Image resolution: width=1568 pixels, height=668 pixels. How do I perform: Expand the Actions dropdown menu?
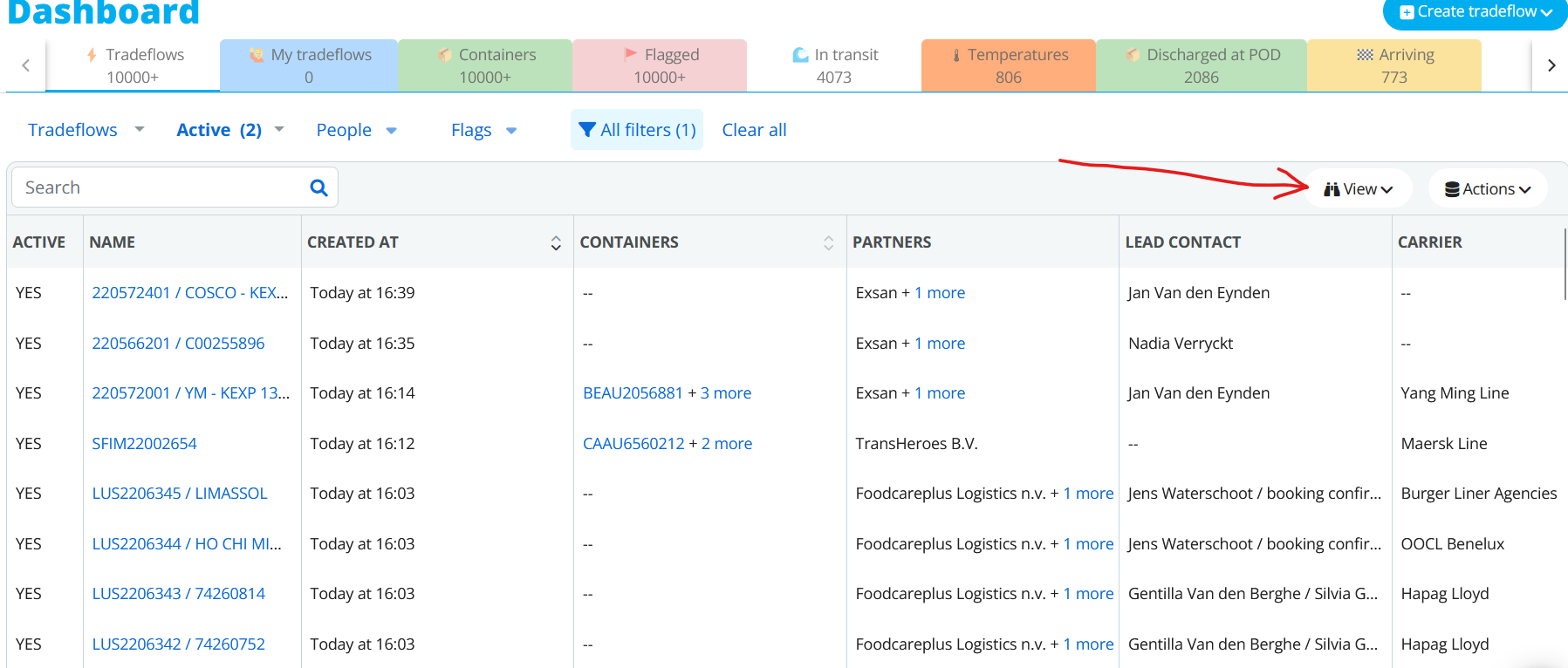point(1488,189)
